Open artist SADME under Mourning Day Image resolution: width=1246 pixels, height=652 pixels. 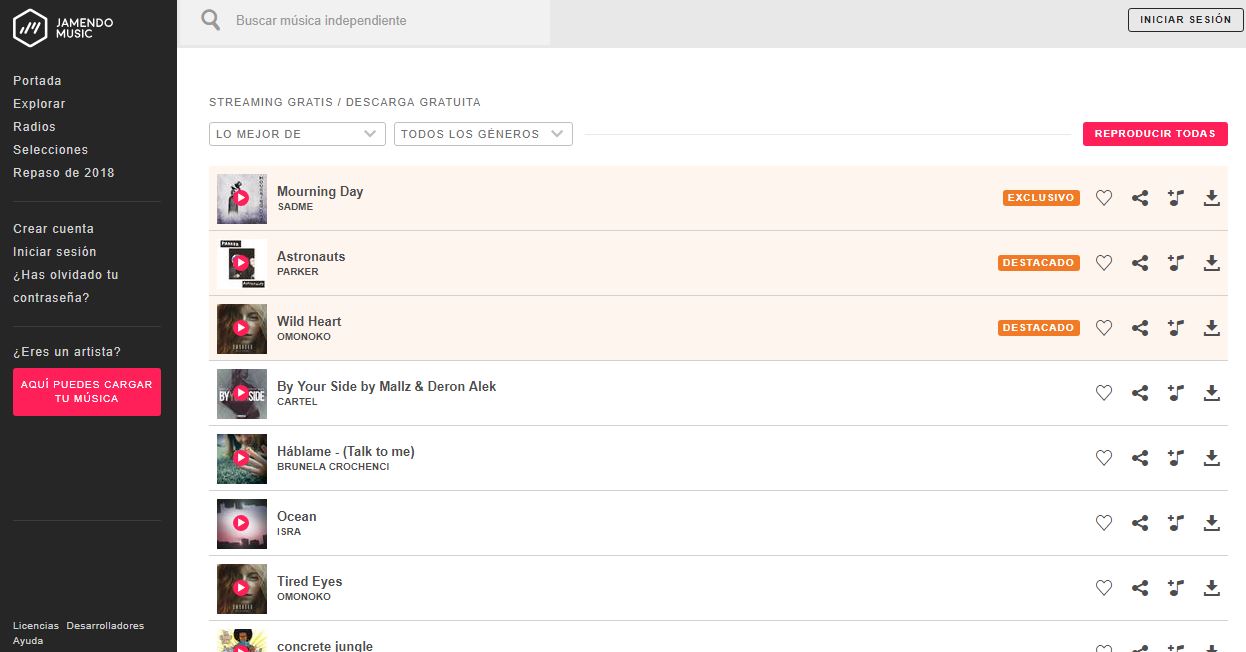(x=295, y=207)
